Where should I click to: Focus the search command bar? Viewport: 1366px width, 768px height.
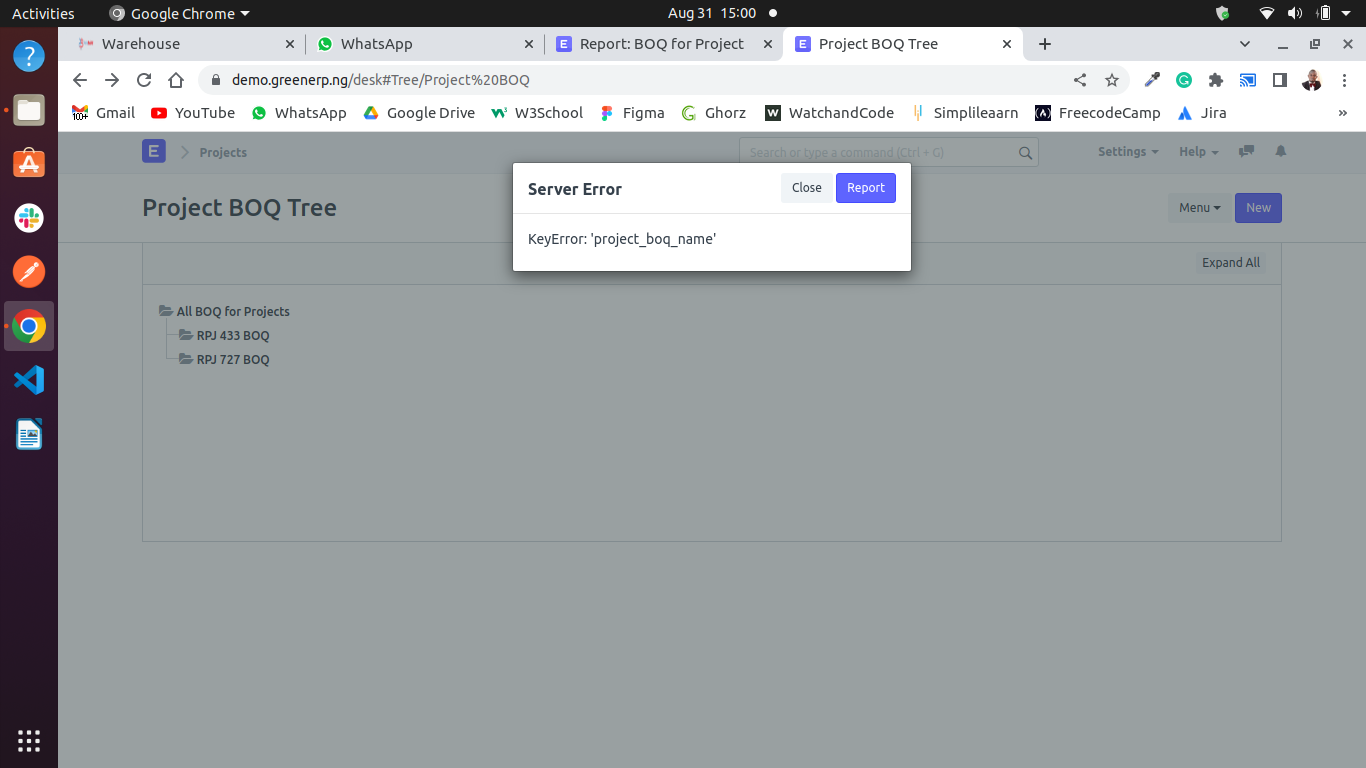click(888, 152)
